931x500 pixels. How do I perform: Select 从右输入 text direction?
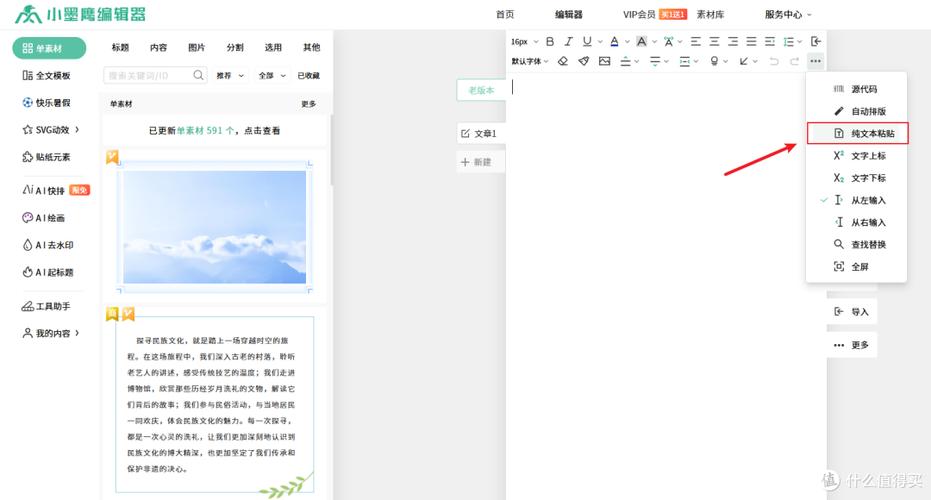pos(856,222)
